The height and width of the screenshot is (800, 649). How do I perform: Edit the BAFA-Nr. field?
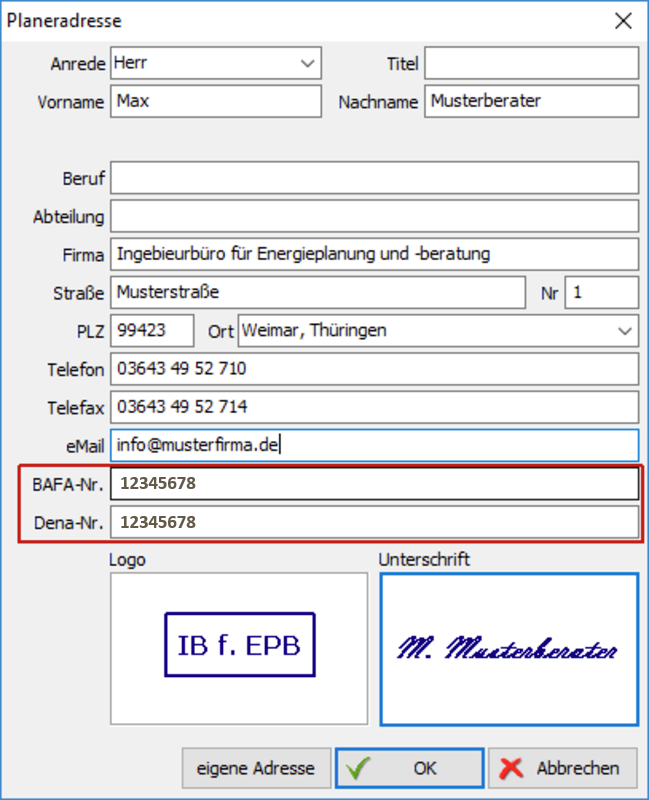374,484
